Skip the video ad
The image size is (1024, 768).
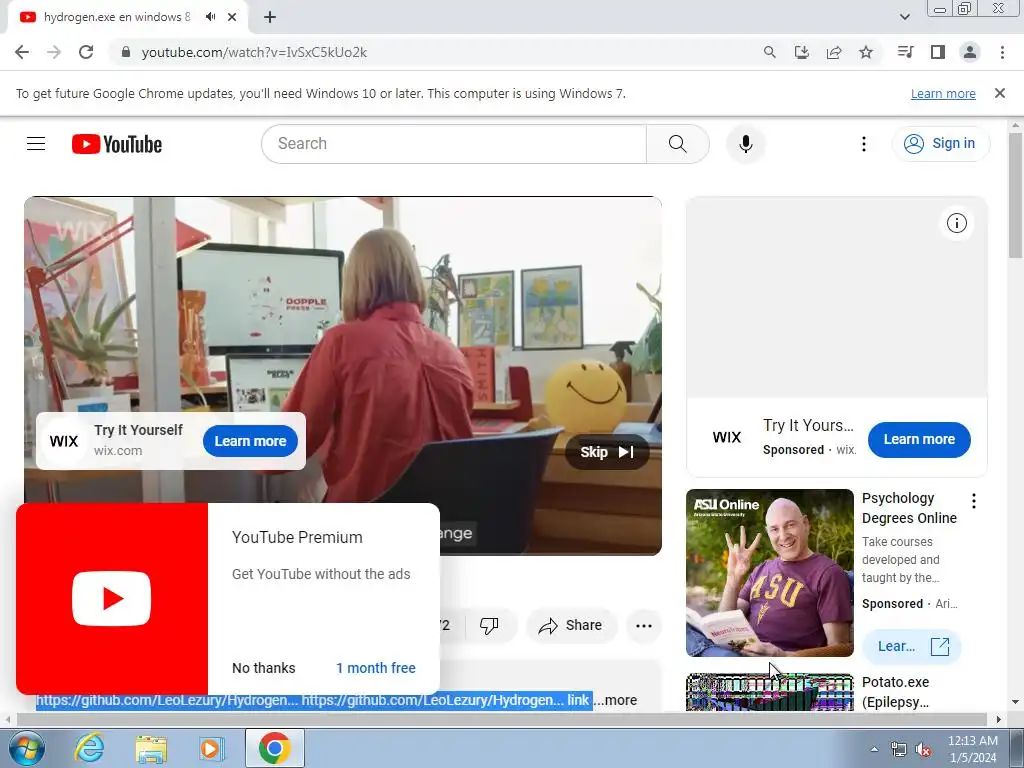coord(607,452)
